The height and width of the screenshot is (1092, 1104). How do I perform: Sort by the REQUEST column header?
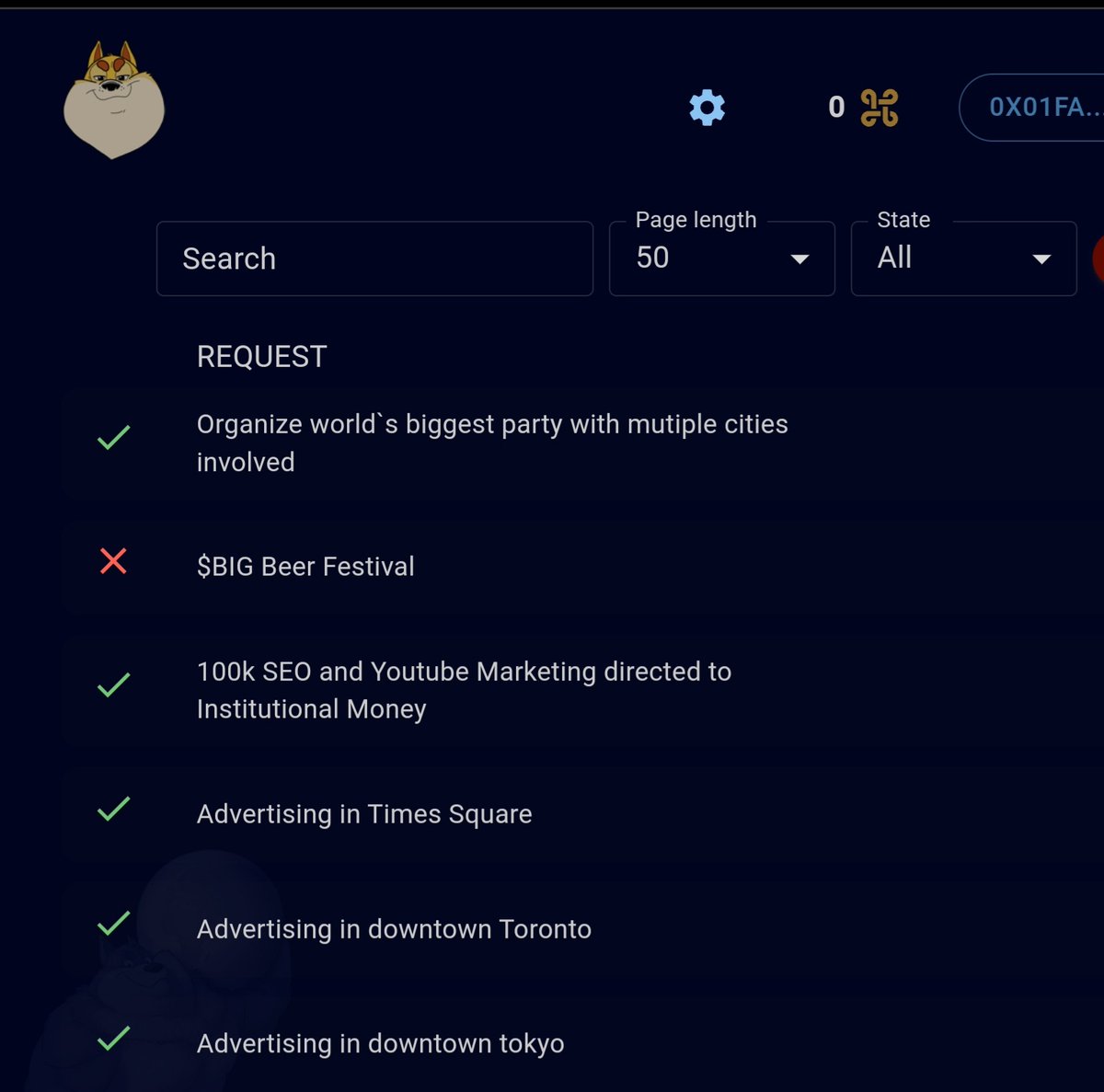click(261, 356)
